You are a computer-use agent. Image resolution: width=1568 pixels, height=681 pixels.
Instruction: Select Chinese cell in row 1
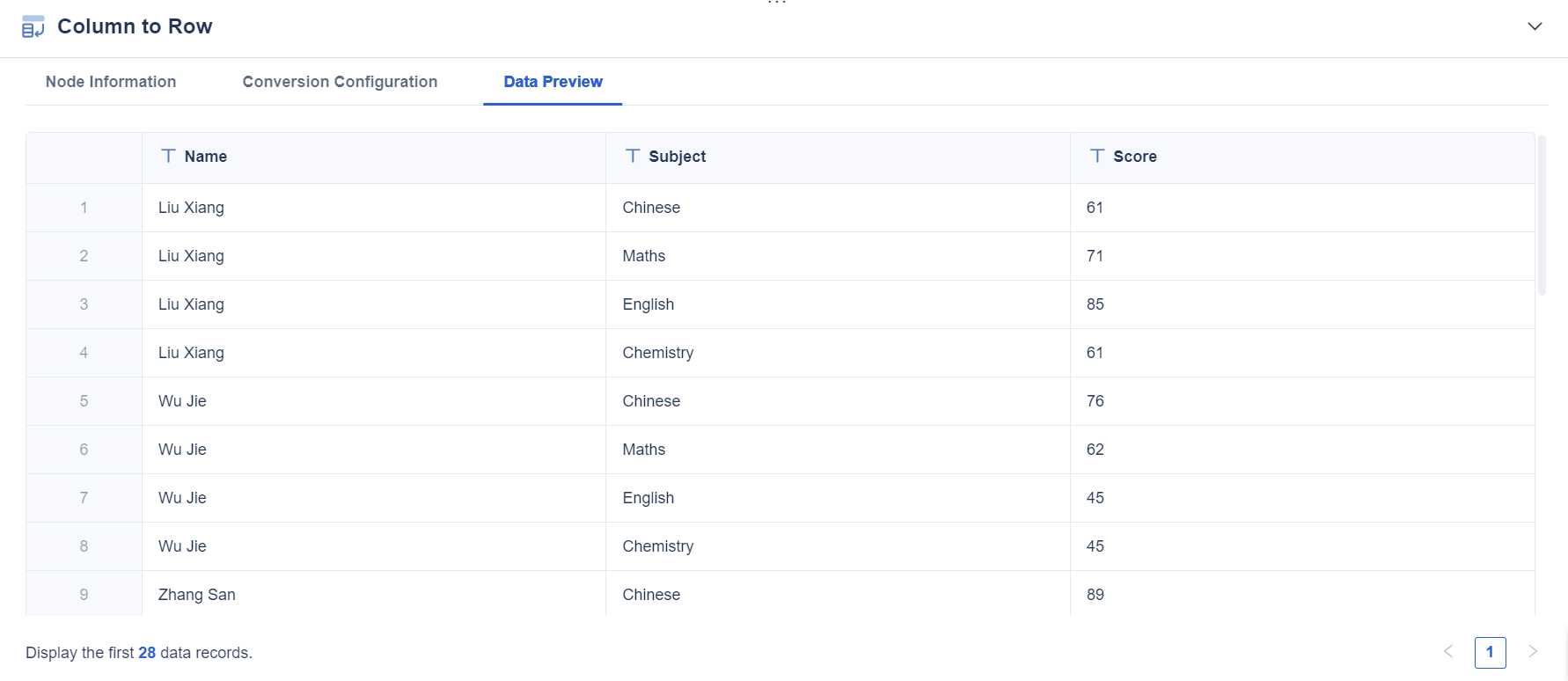pos(839,208)
